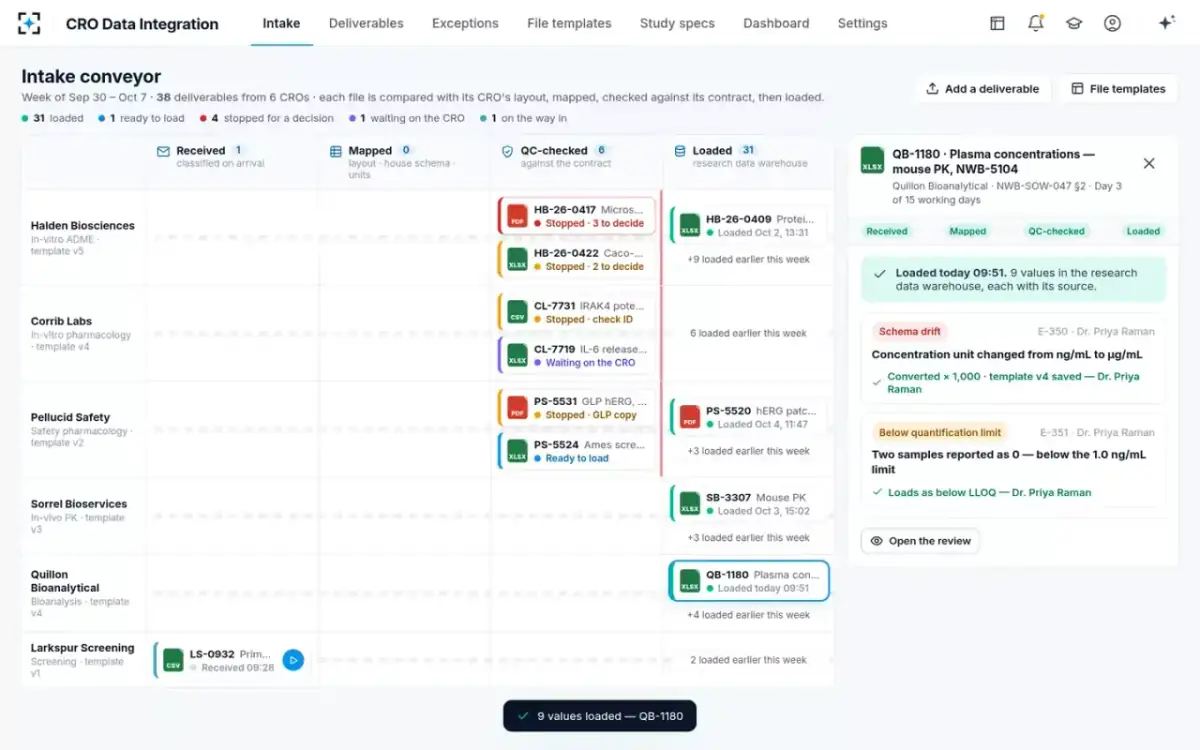Screen dimensions: 1200x750
Task: Click '2 loaded earlier this week' for Larkspur
Action: click(x=748, y=660)
